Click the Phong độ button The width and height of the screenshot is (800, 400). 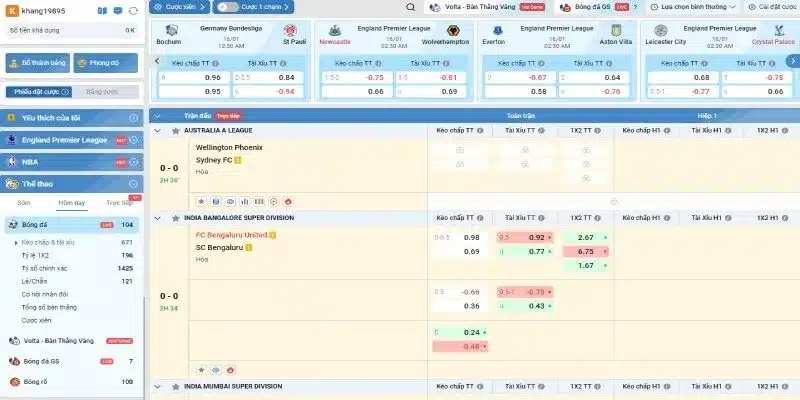[103, 62]
